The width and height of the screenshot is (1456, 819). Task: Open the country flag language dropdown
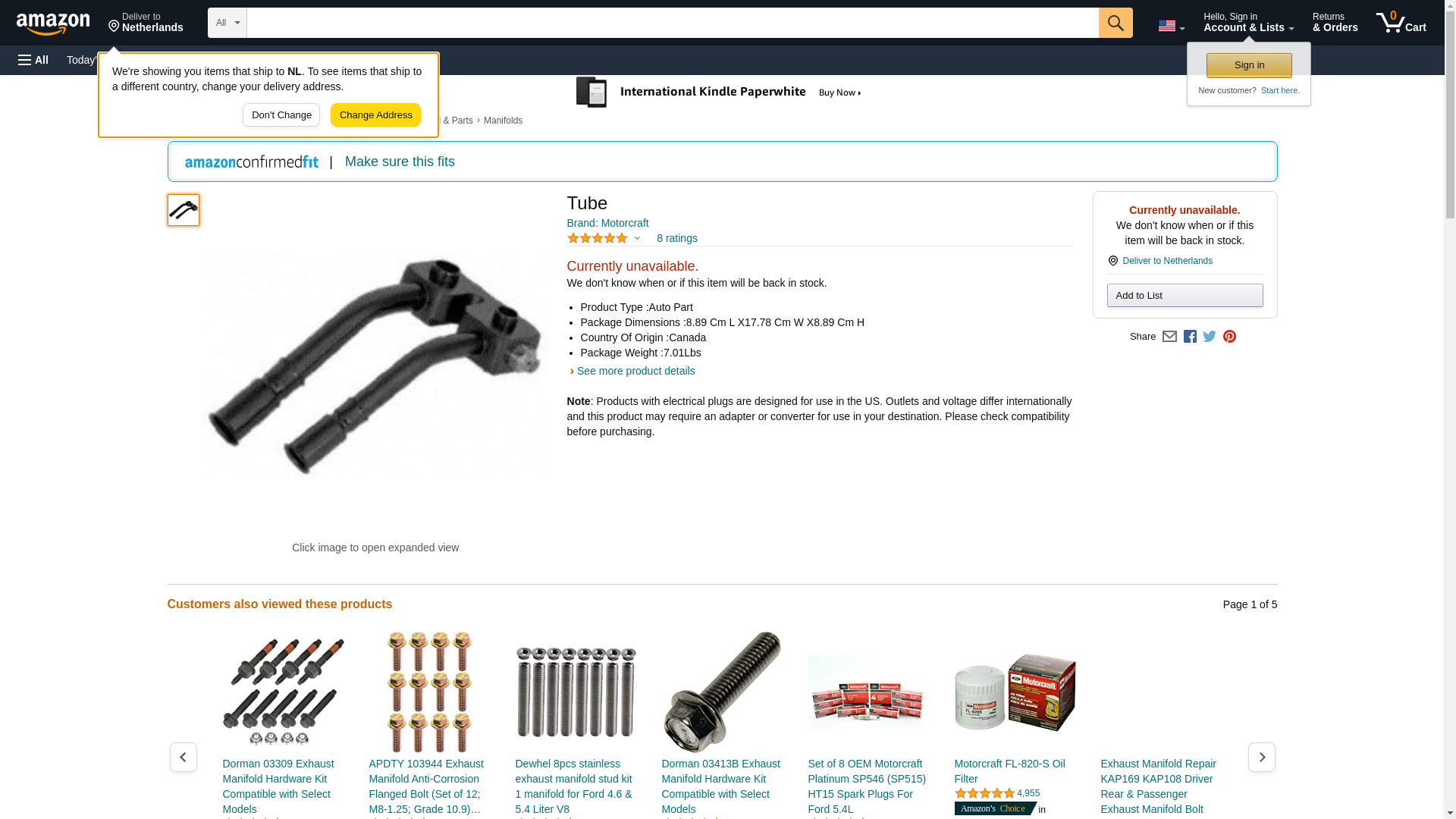[x=1171, y=26]
